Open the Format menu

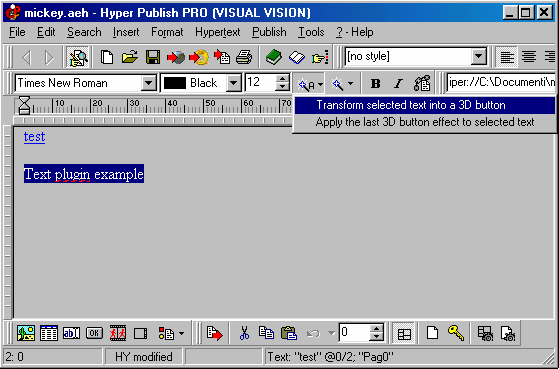click(x=167, y=32)
